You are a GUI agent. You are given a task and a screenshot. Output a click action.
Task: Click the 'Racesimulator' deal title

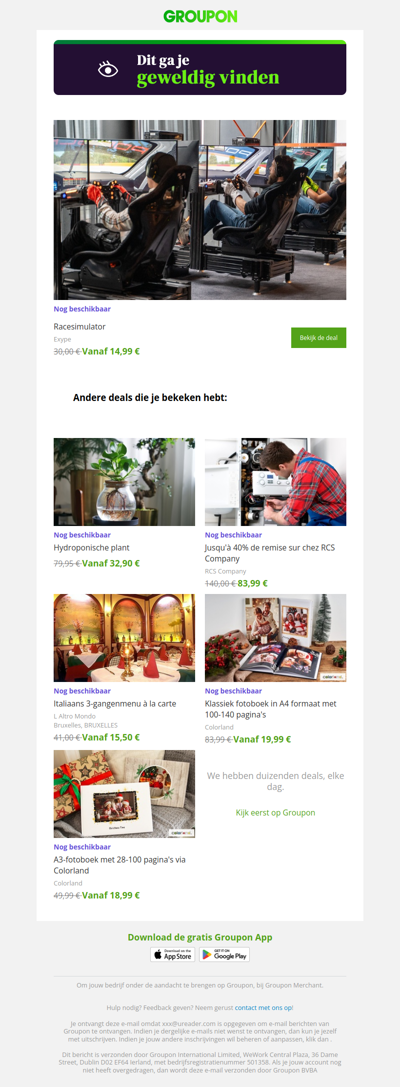80,327
